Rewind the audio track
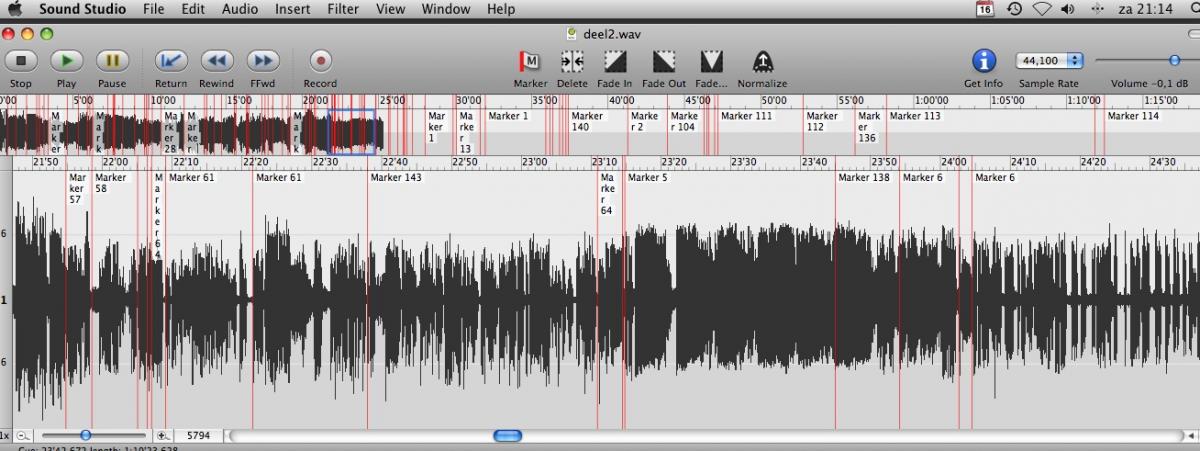This screenshot has width=1200, height=451. [216, 61]
